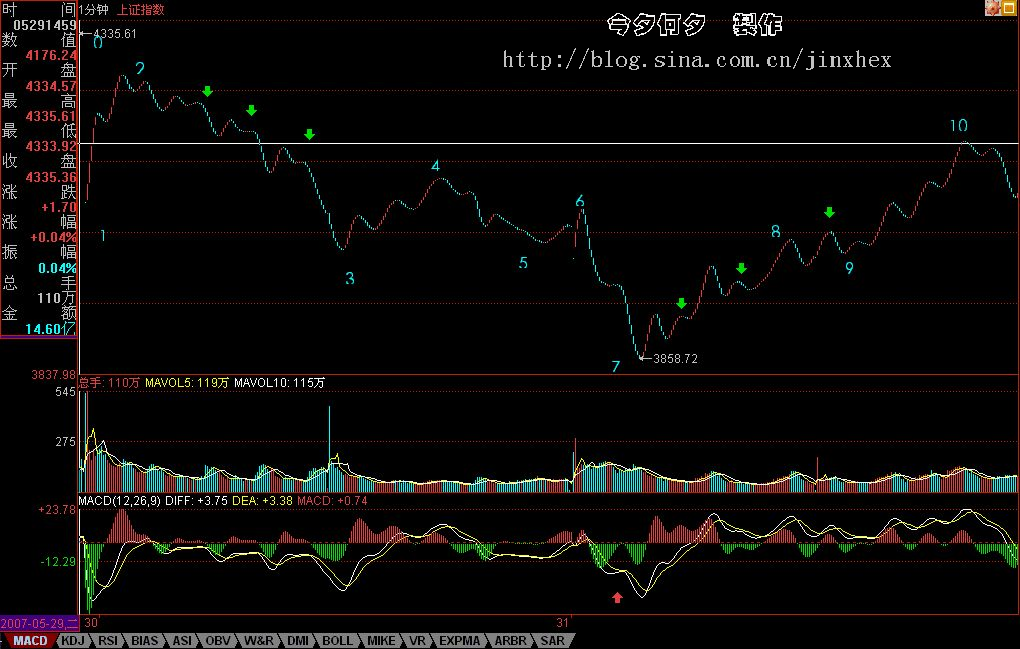Screen dimensions: 1020x649
Task: Select the OBV indicator tab
Action: [217, 640]
